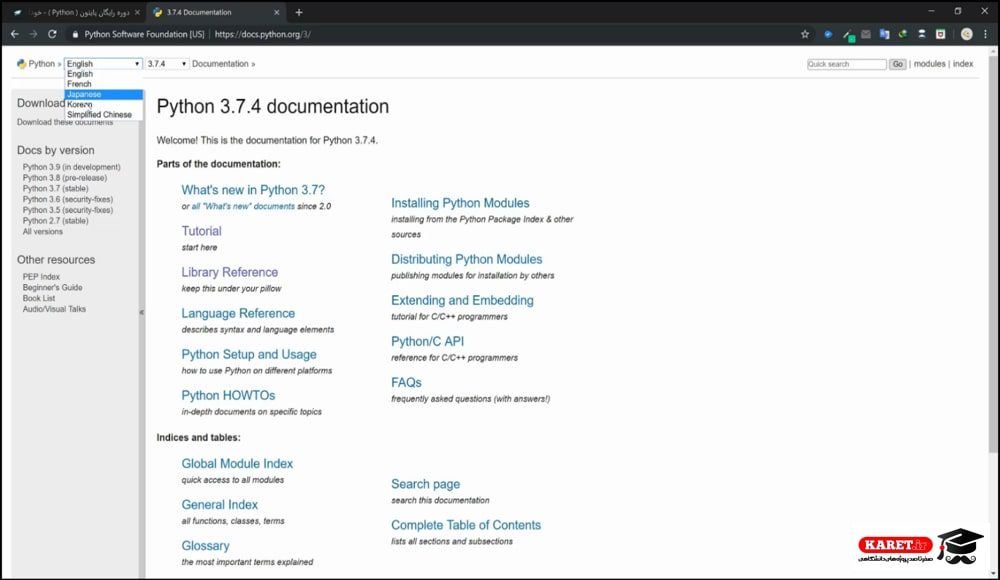1000x580 pixels.
Task: Open the Library Reference link
Action: [x=230, y=272]
